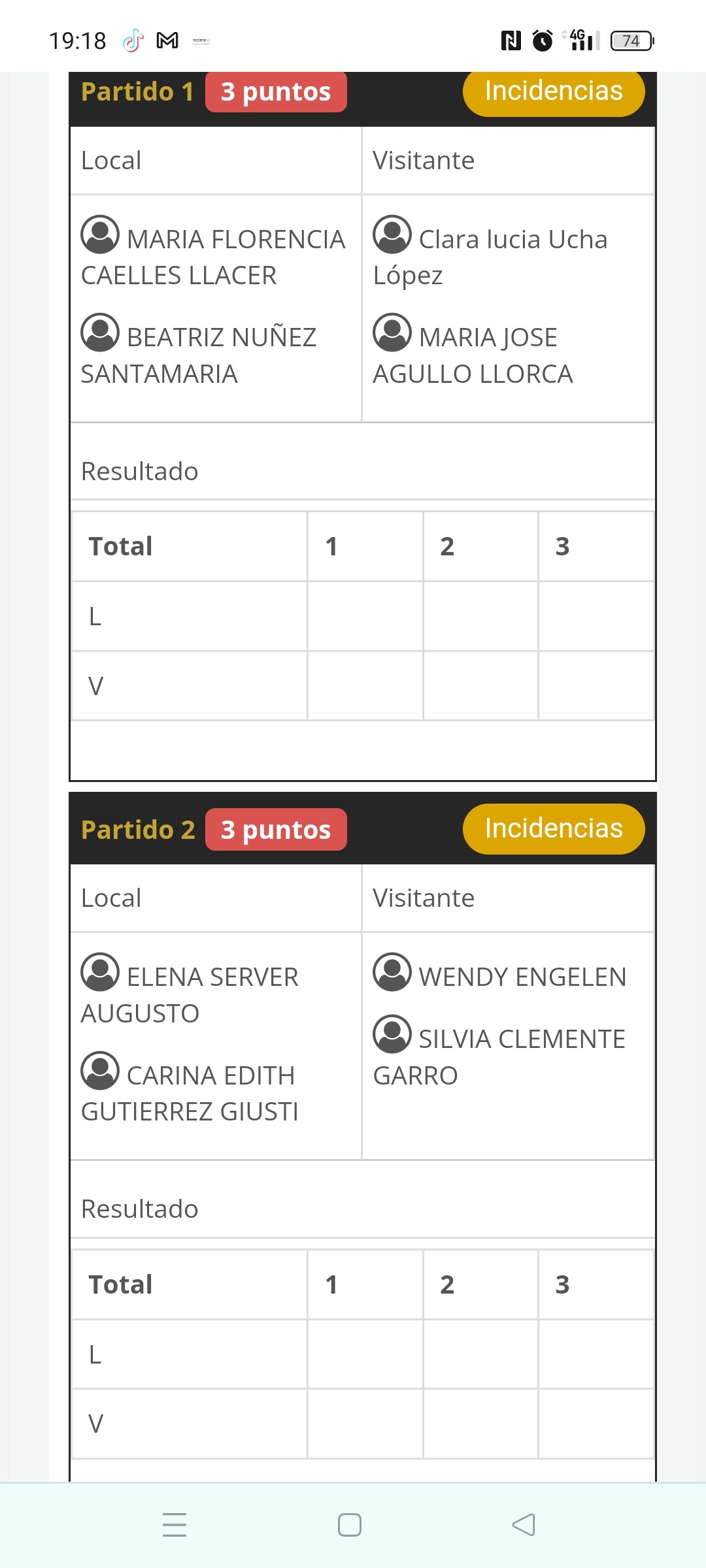Tap avatar icon of Maria Jose Agullo Llorca
Viewport: 706px width, 1568px height.
coord(392,332)
